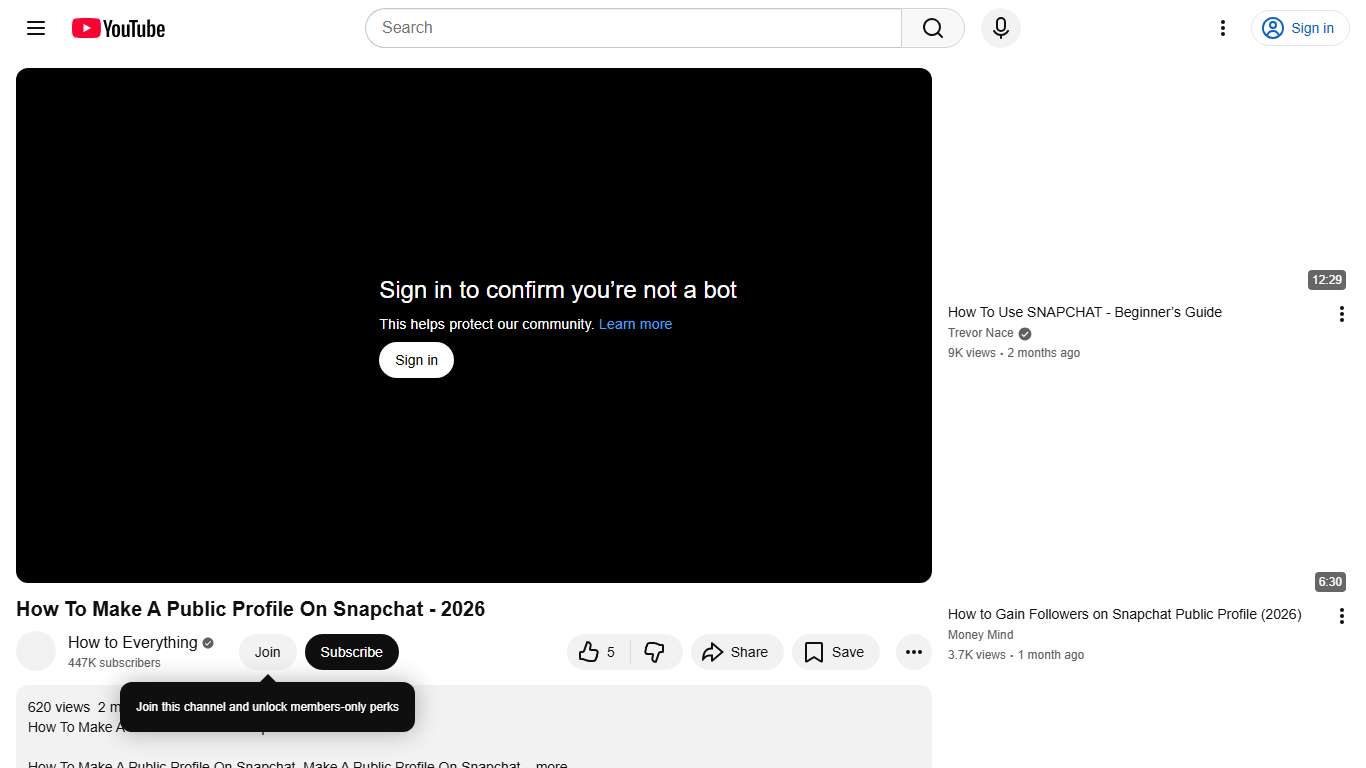Click inside the Search input field

coord(630,28)
